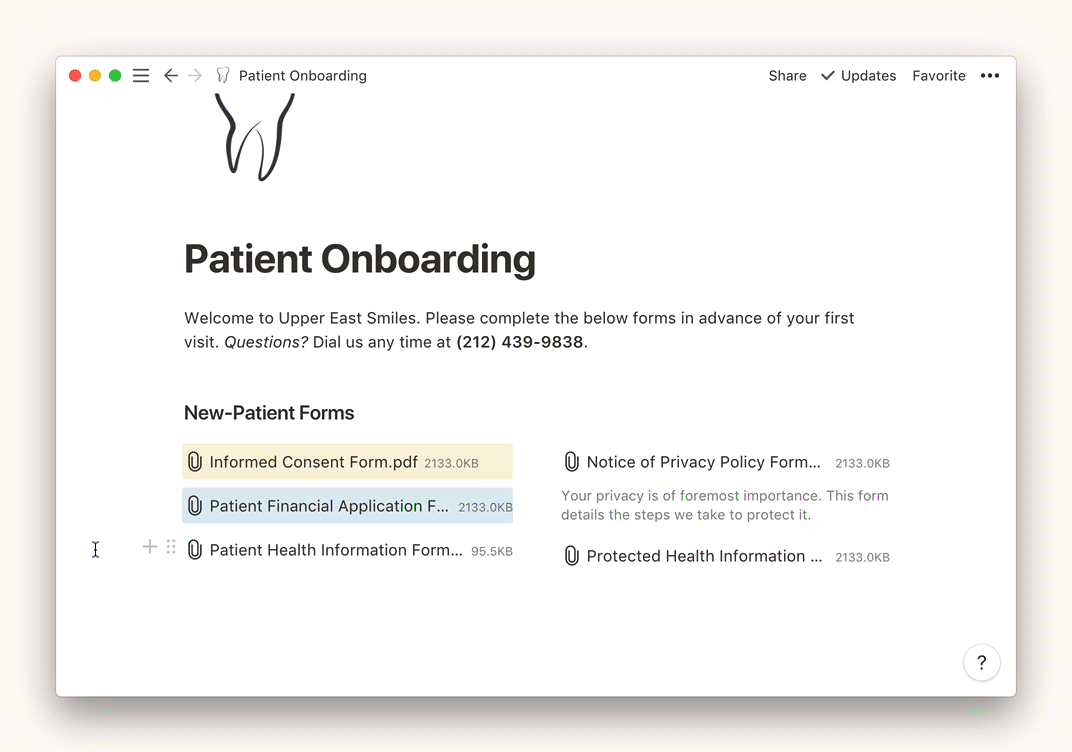Open Patient Health Information Form attachment

tap(335, 550)
